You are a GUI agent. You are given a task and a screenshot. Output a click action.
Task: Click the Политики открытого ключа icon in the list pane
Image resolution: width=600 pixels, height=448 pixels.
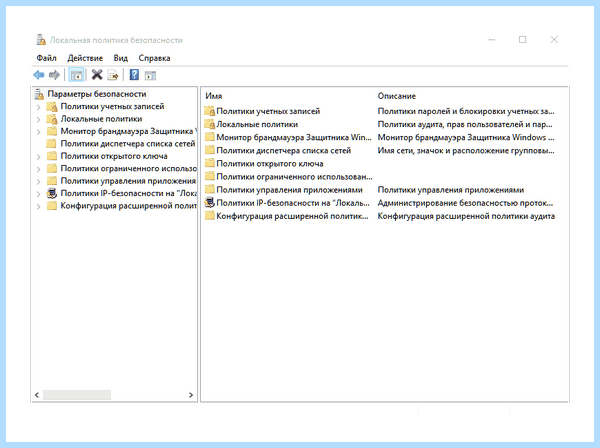pos(209,163)
